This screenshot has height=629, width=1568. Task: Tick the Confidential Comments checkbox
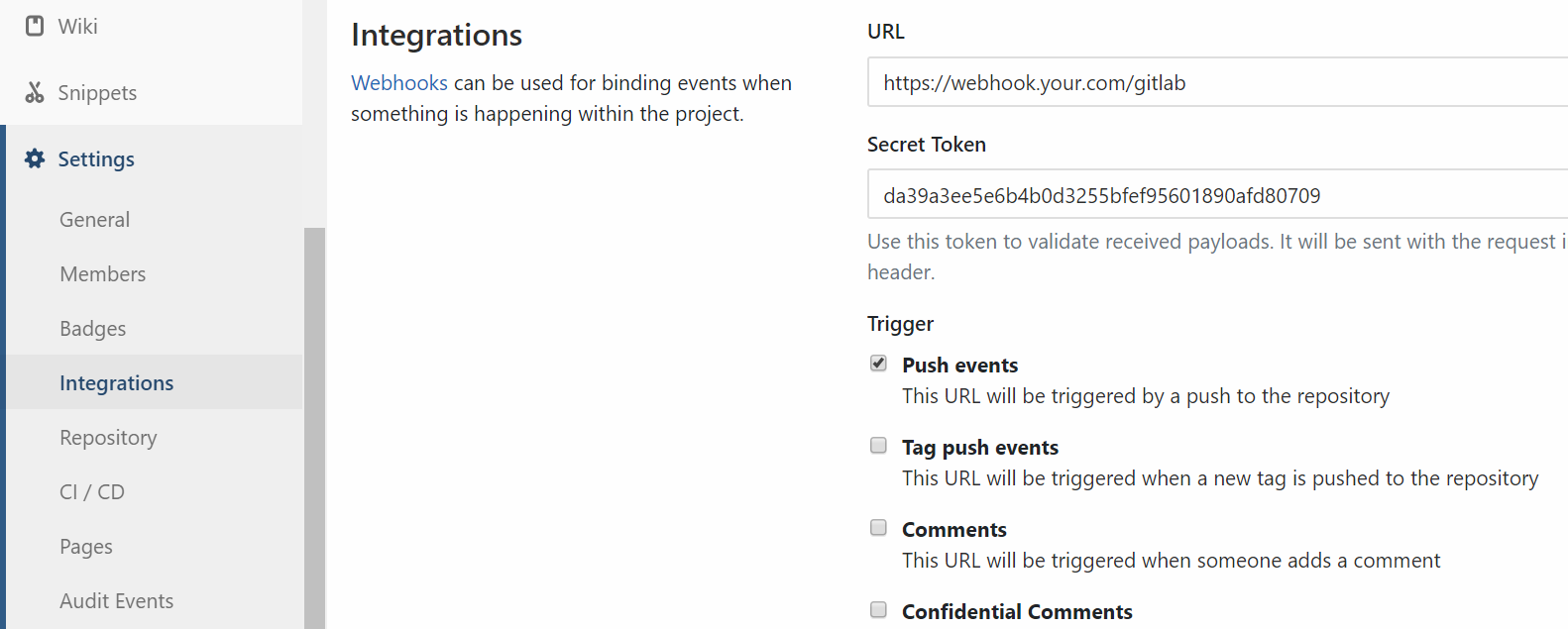[x=878, y=610]
